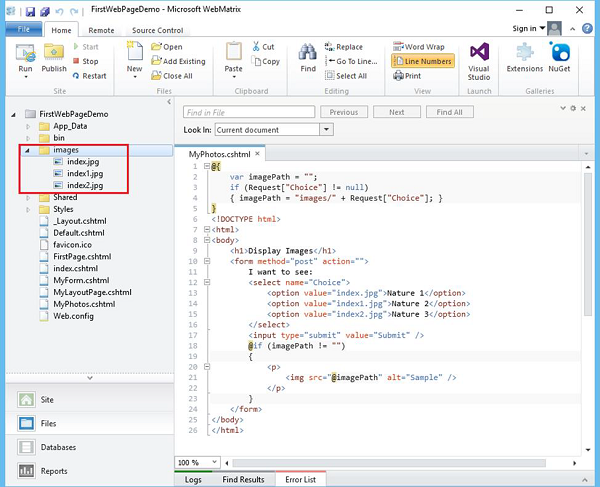Viewport: 600px width, 487px height.
Task: Switch to the Databases workspace
Action: point(58,447)
